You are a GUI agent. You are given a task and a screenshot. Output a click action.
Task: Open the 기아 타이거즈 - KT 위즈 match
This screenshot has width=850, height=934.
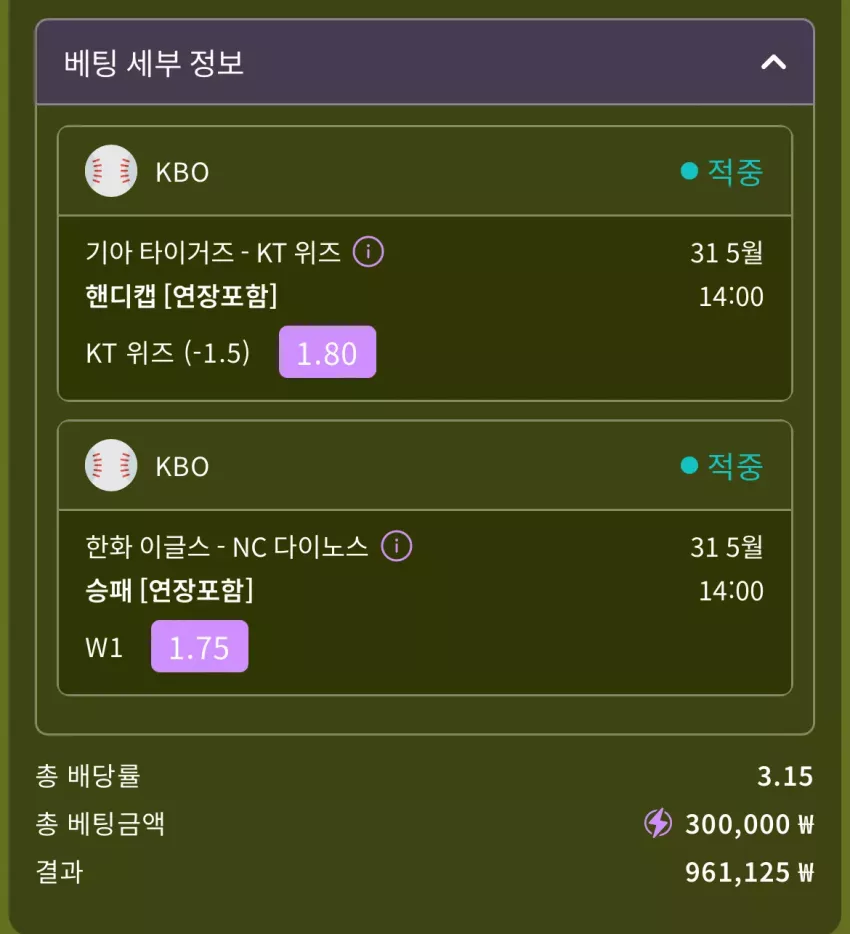(x=213, y=252)
